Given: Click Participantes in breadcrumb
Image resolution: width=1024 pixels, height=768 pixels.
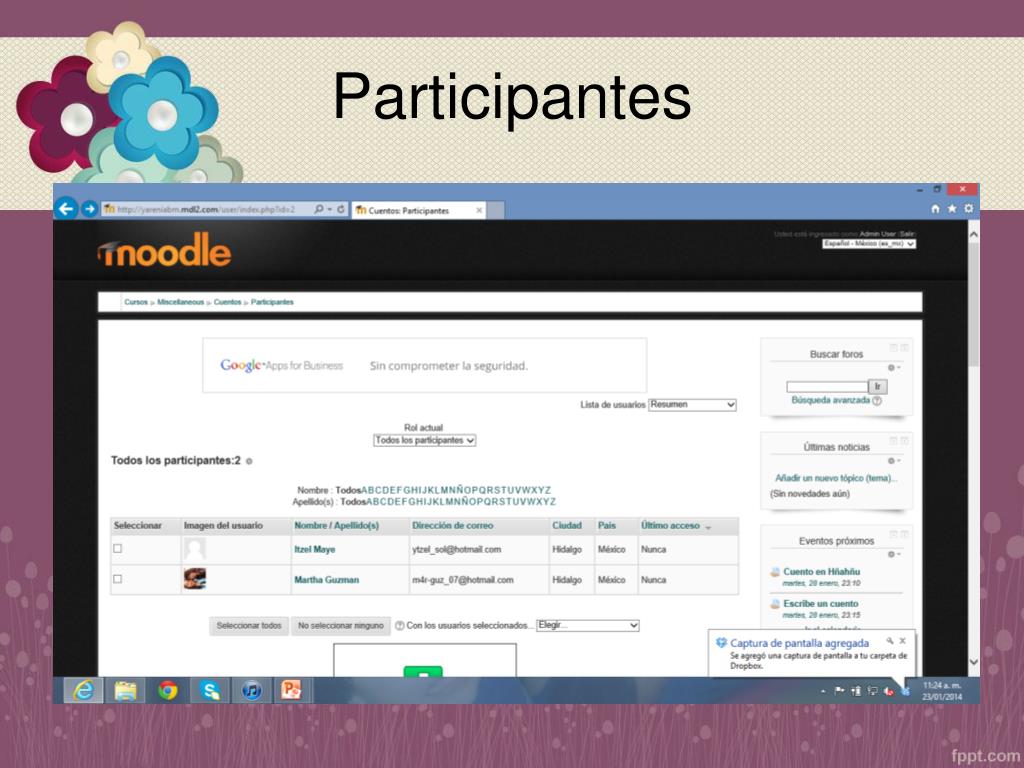Looking at the screenshot, I should (x=272, y=302).
